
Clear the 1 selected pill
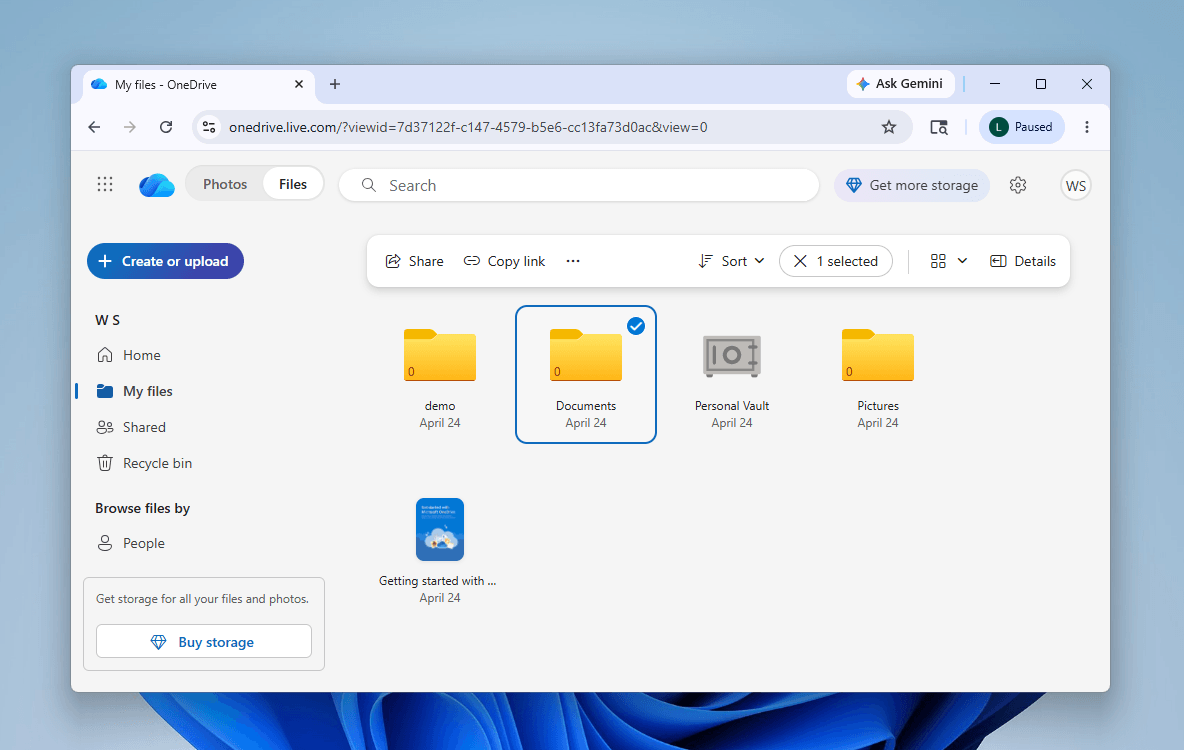coord(836,261)
